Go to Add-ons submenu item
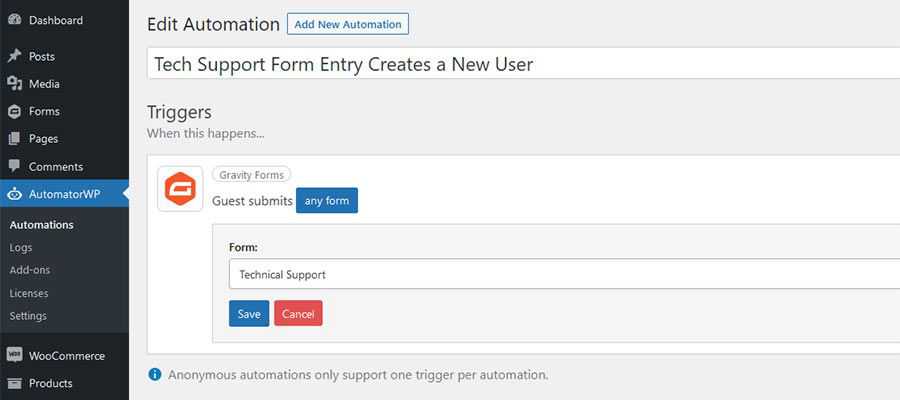Viewport: 900px width, 400px height. click(x=29, y=270)
